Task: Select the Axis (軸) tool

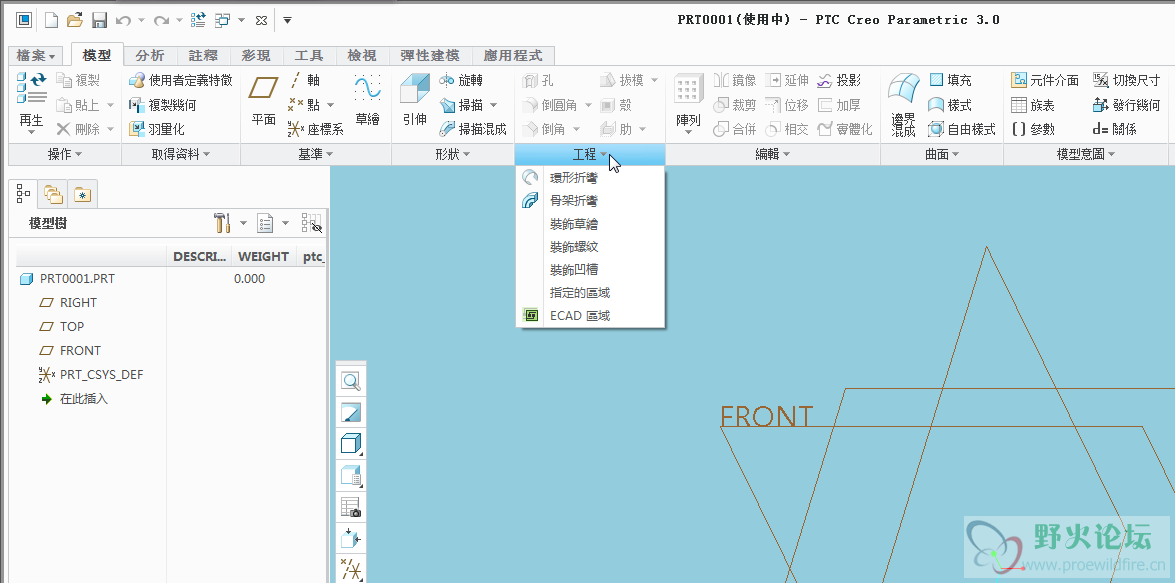Action: click(305, 80)
